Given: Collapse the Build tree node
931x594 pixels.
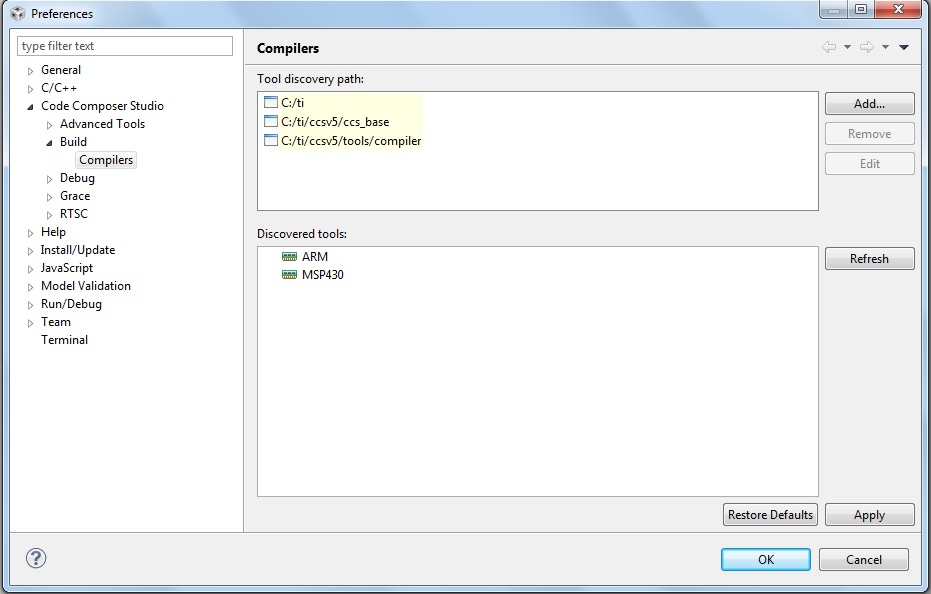Looking at the screenshot, I should click(x=49, y=143).
